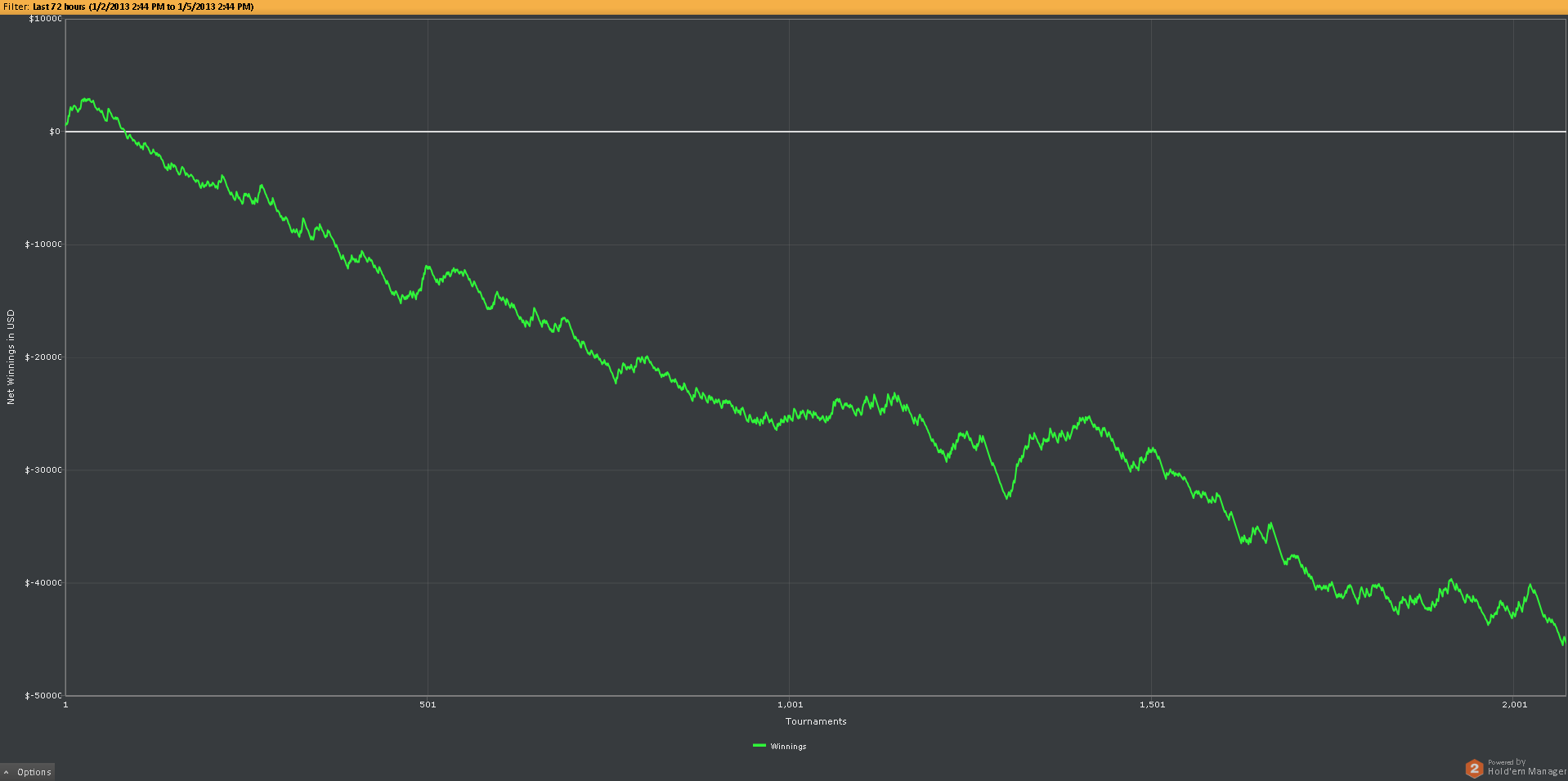Click the Net Winnings in USD axis title
Viewport: 1568px width, 781px height.
(x=11, y=357)
